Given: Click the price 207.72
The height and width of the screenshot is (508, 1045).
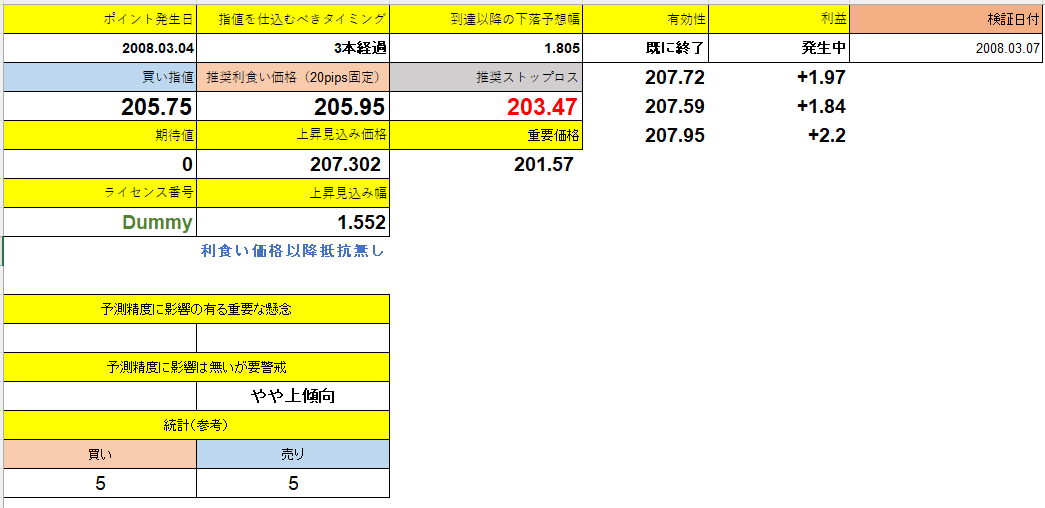Looking at the screenshot, I should (674, 77).
